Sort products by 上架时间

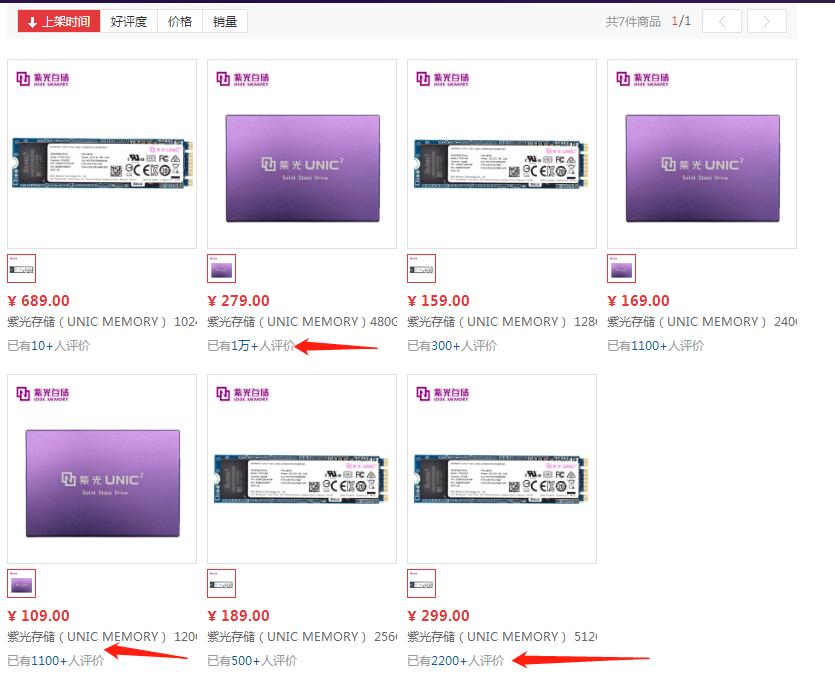click(x=59, y=22)
